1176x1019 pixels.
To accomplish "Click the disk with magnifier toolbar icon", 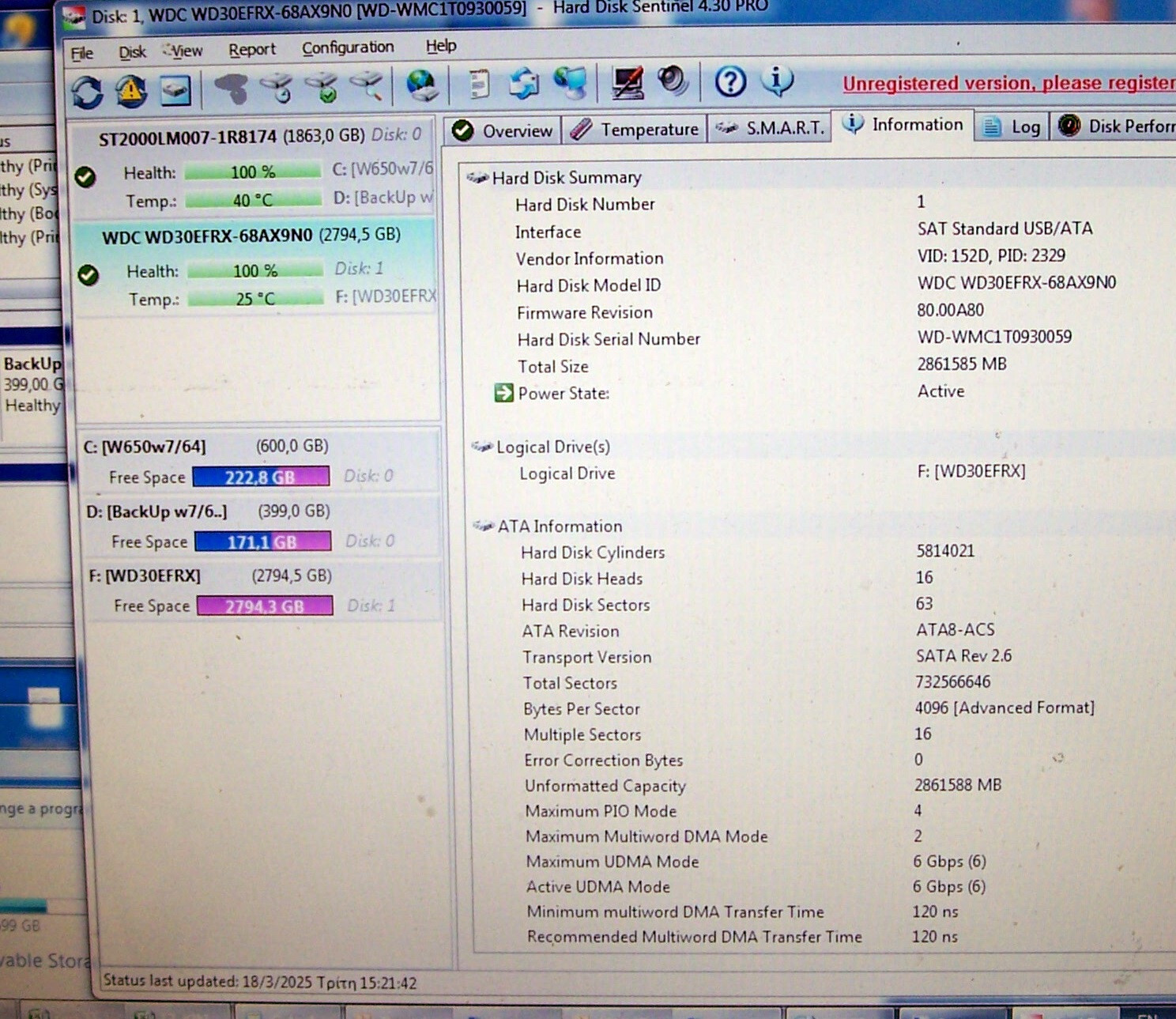I will point(368,85).
